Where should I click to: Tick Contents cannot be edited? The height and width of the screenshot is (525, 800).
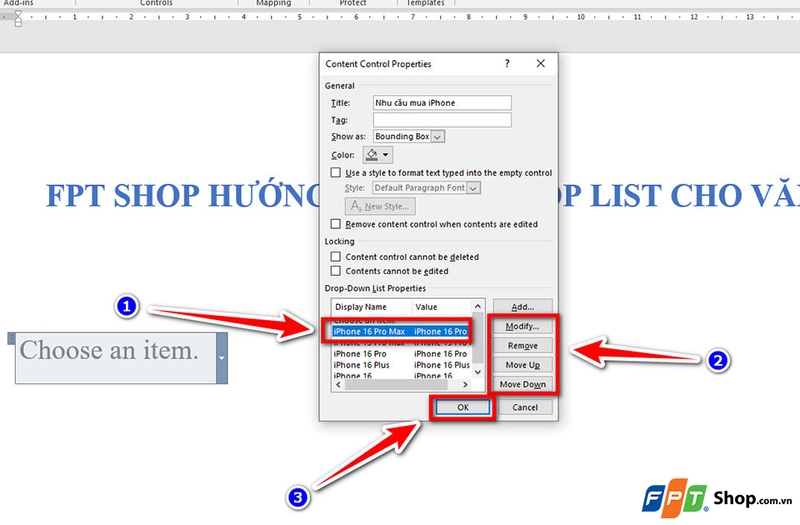click(x=336, y=271)
